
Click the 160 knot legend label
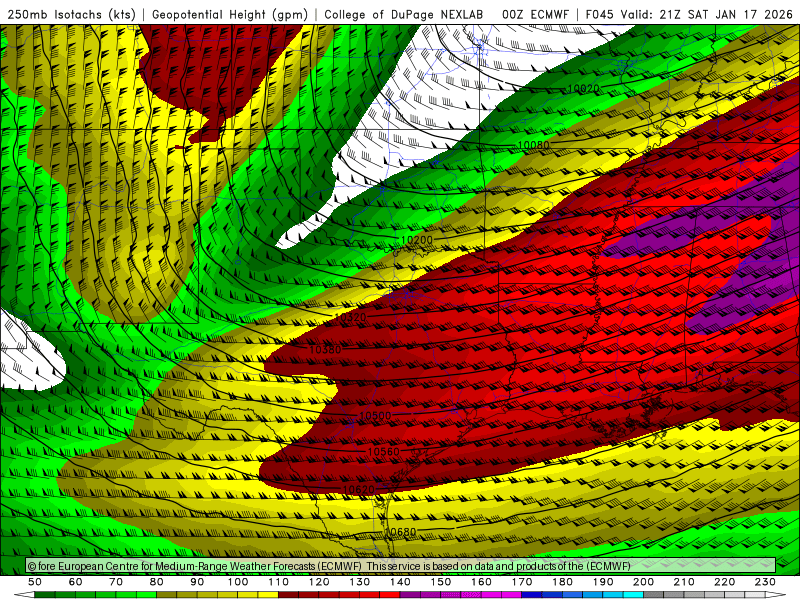(x=481, y=582)
